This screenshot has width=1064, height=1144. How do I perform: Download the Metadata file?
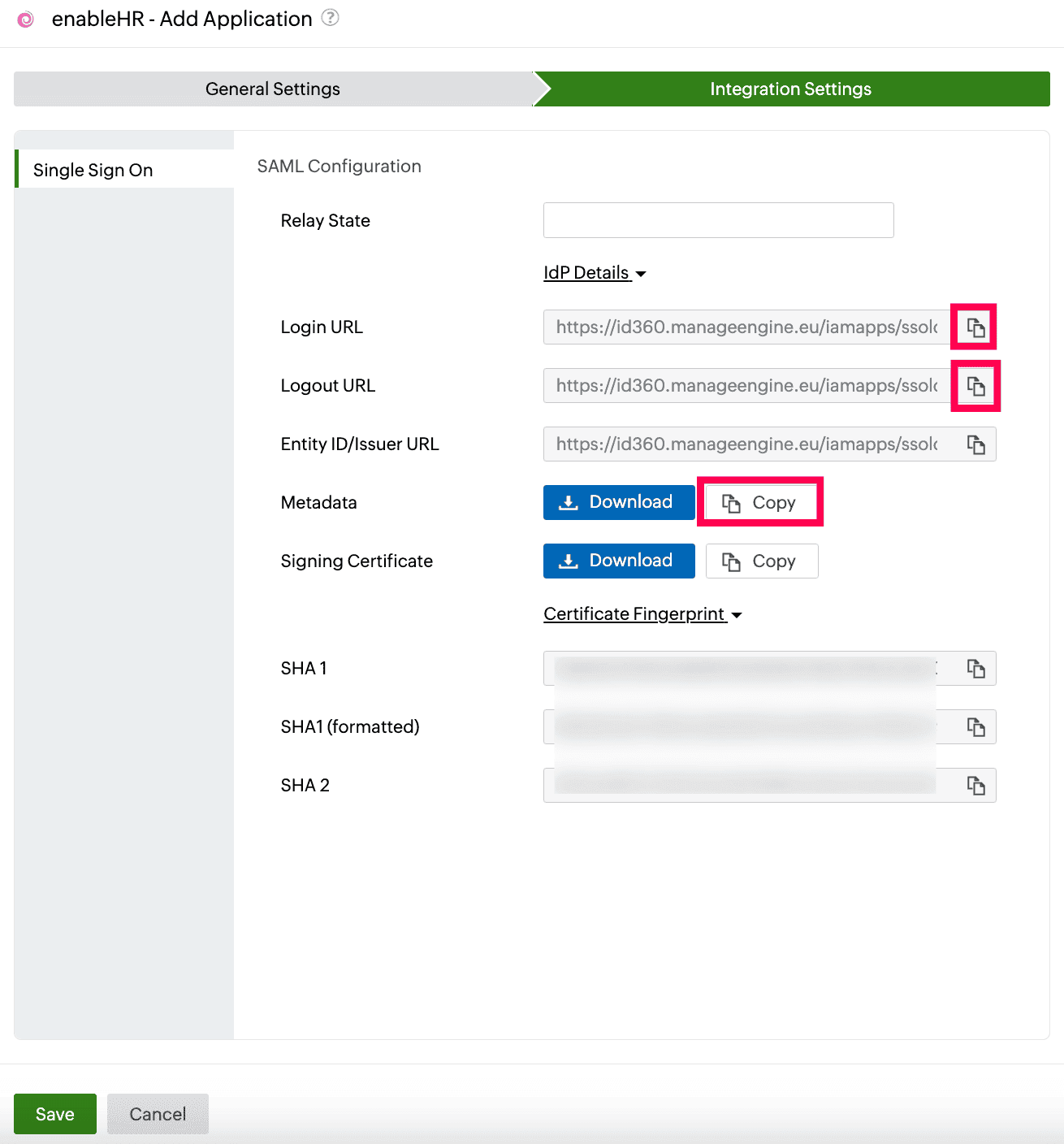[x=619, y=502]
